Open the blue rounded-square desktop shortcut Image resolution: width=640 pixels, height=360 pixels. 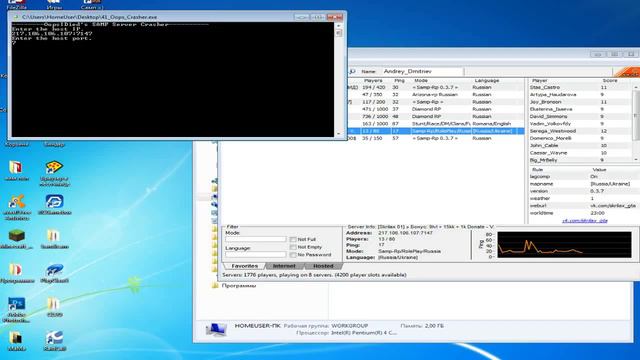(x=54, y=202)
